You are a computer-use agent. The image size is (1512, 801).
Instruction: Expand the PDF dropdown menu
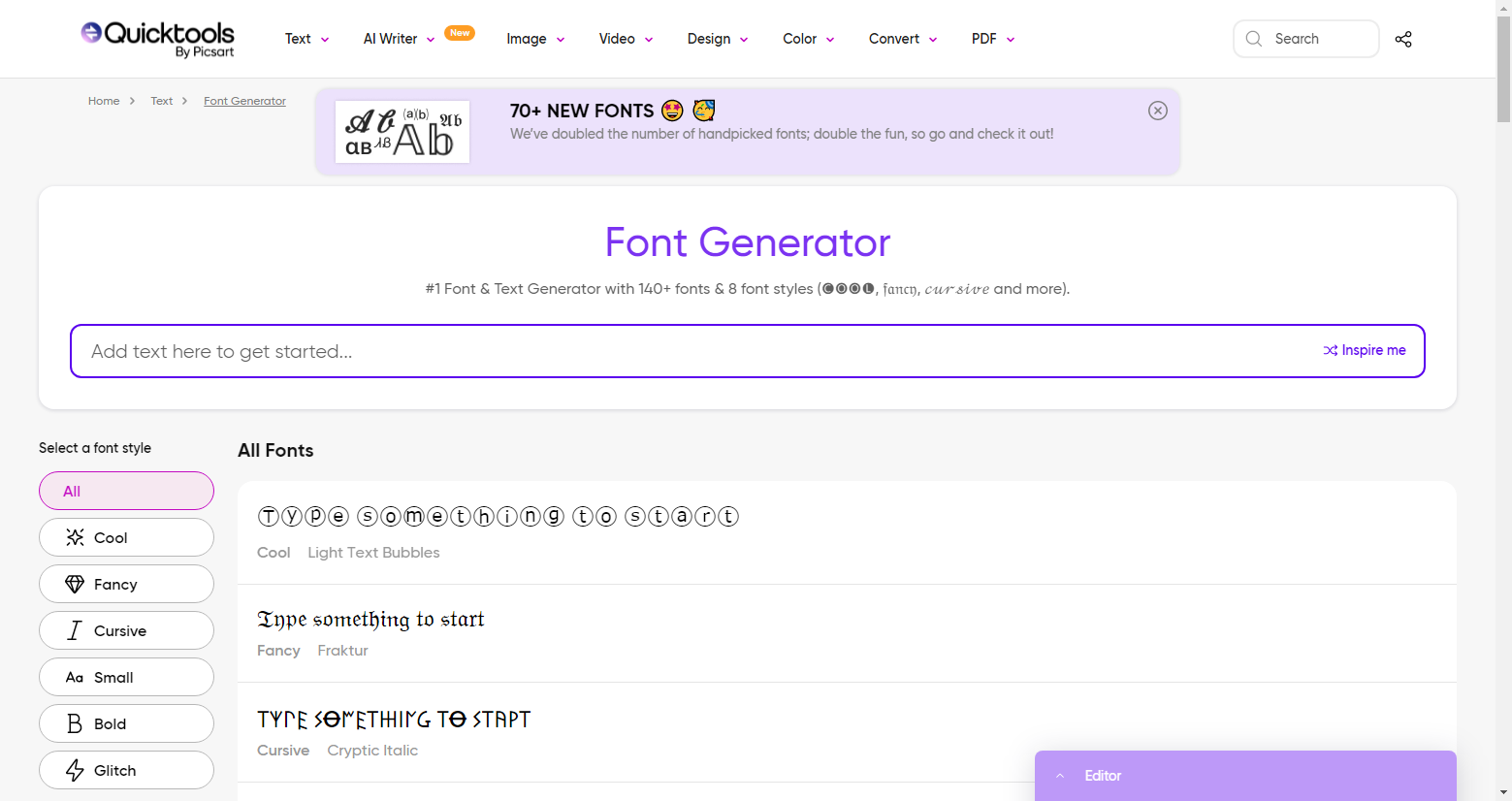tap(991, 39)
